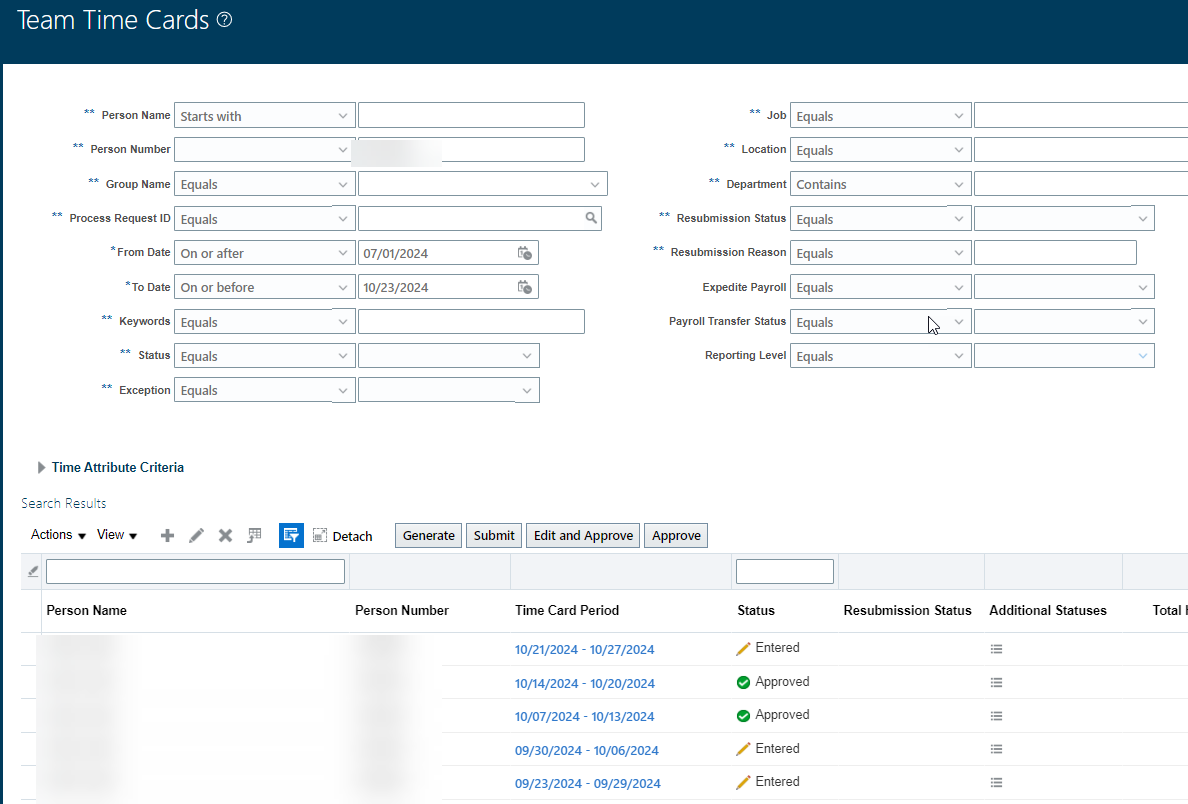Open the Reporting Level value dropdown
1188x804 pixels.
tap(1141, 355)
